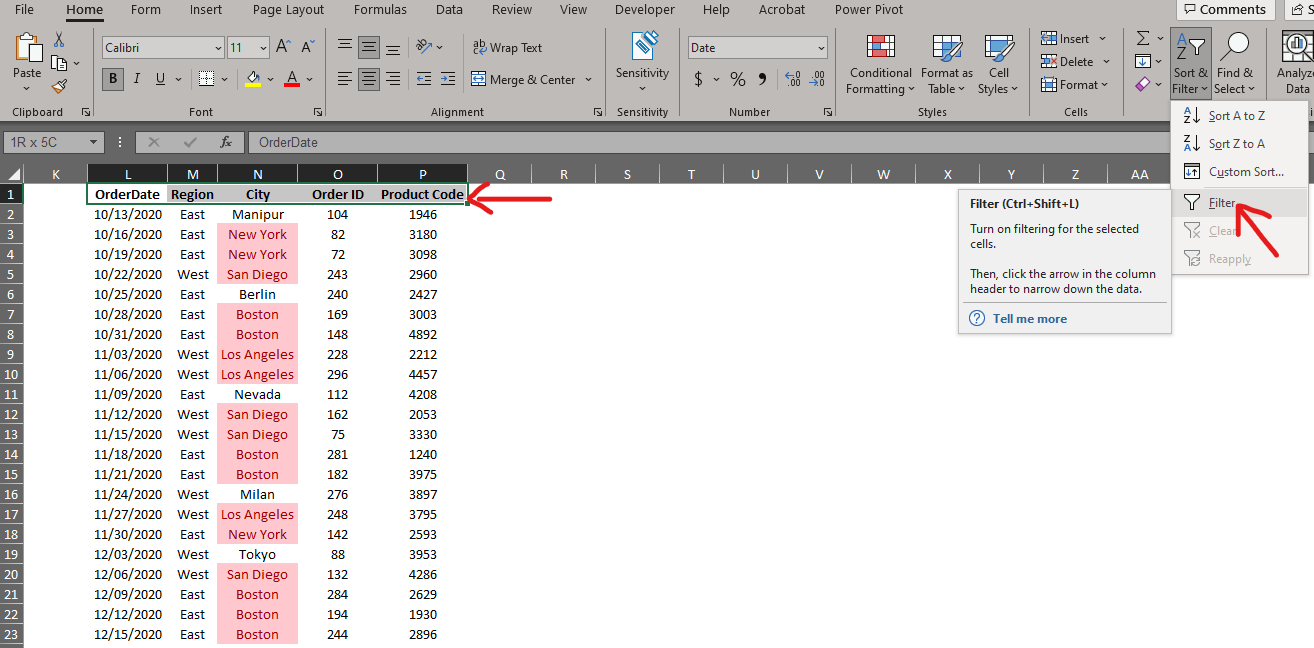Click the Tell me more link
1314x648 pixels.
click(1029, 318)
